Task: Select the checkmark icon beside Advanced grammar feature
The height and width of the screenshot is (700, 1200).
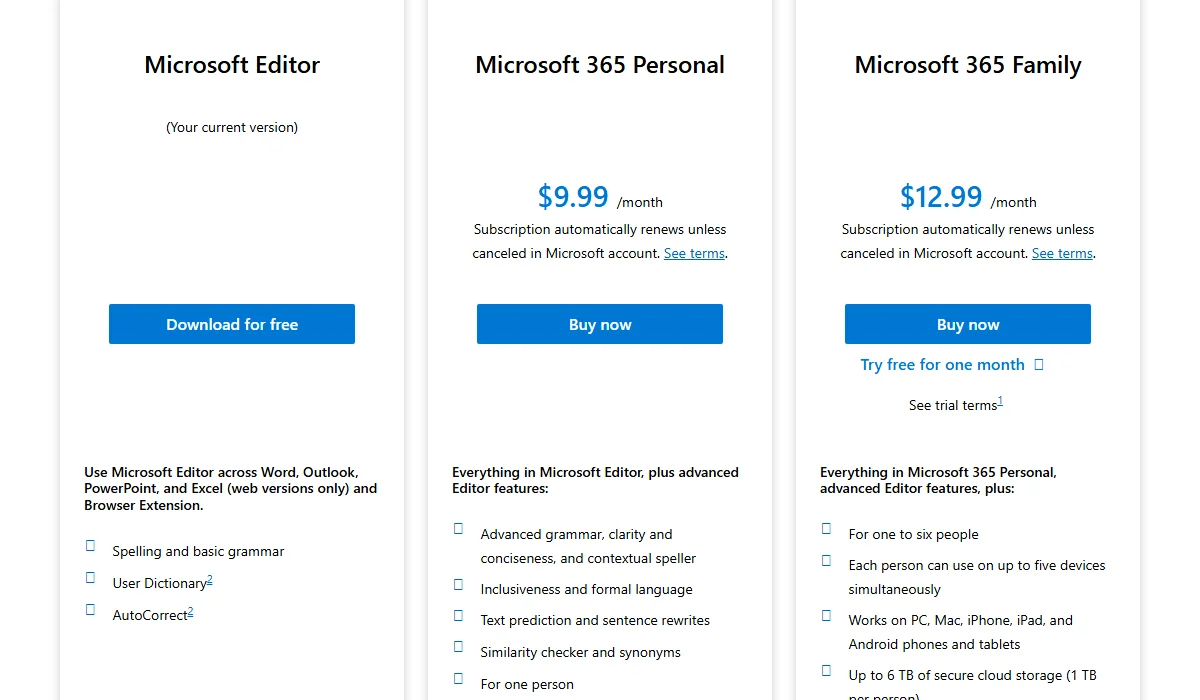Action: [458, 527]
